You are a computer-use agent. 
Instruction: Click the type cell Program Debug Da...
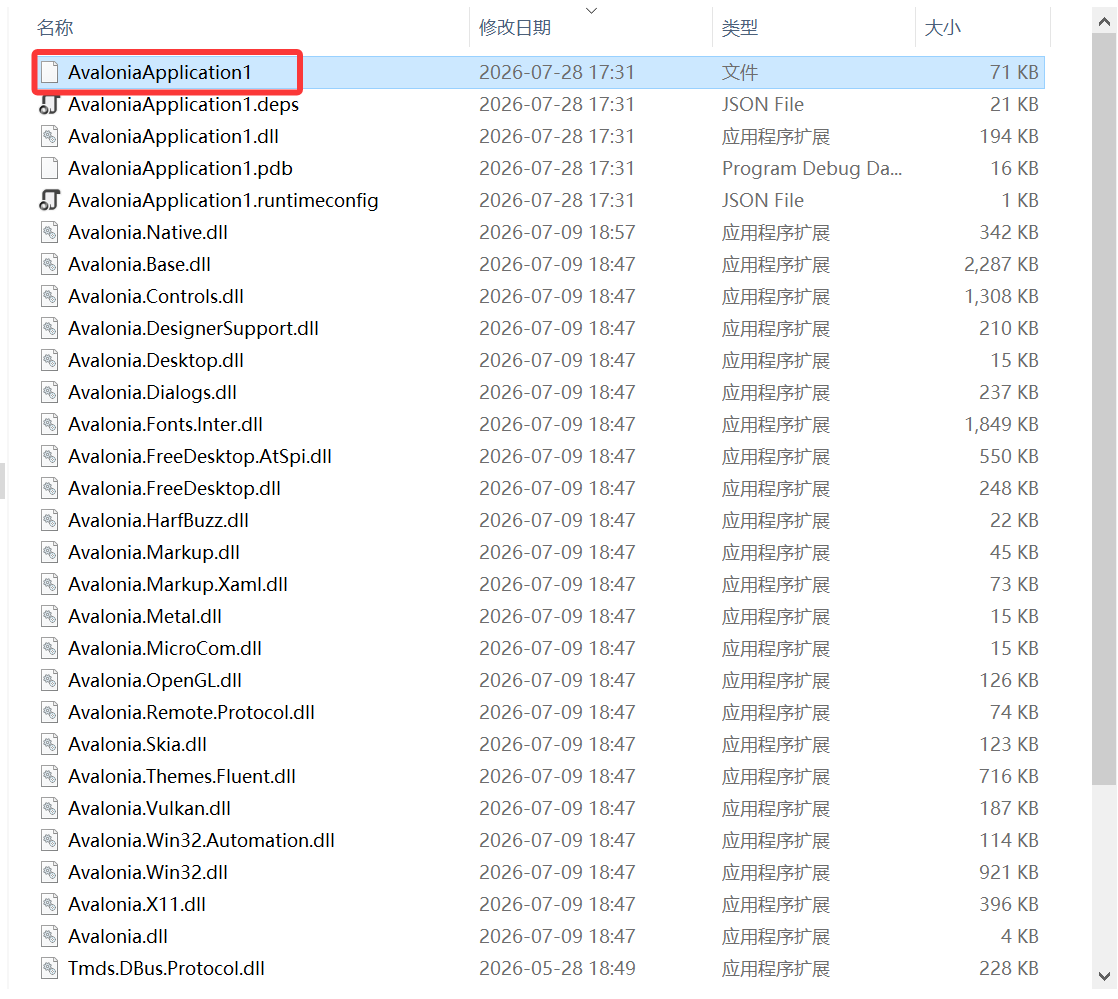pyautogui.click(x=811, y=168)
